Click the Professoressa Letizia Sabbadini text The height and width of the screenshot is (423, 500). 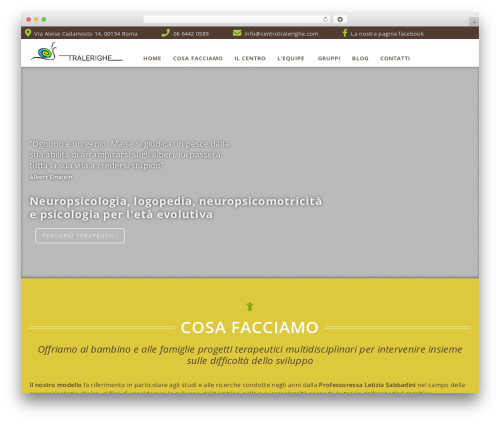click(x=367, y=385)
